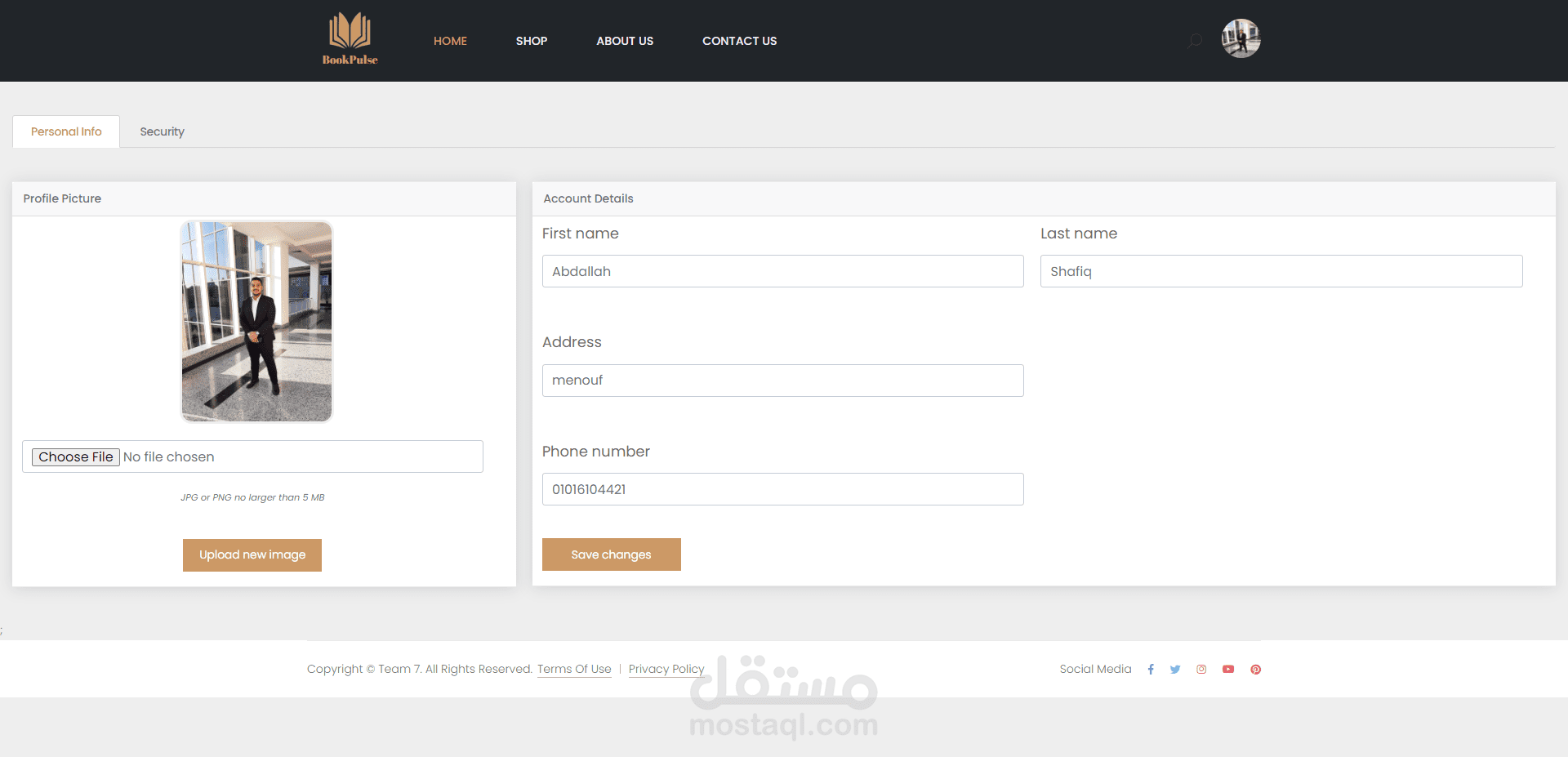This screenshot has height=757, width=1568.
Task: Visit the Instagram social icon
Action: 1201,669
